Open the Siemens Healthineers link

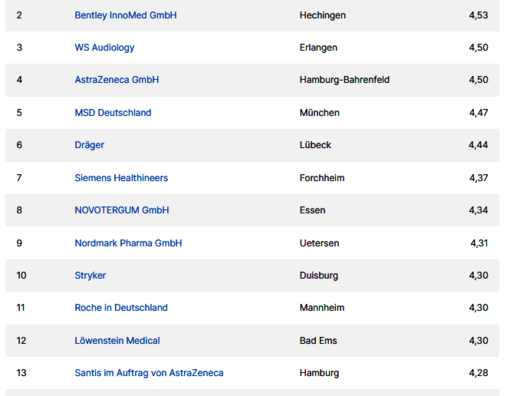pos(121,178)
